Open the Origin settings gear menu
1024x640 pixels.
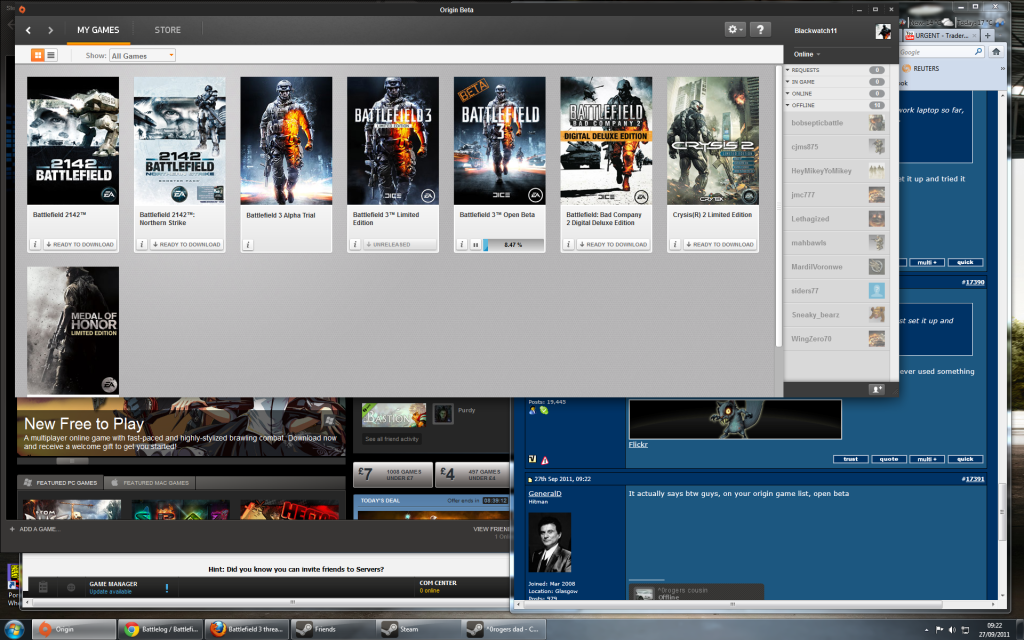735,29
